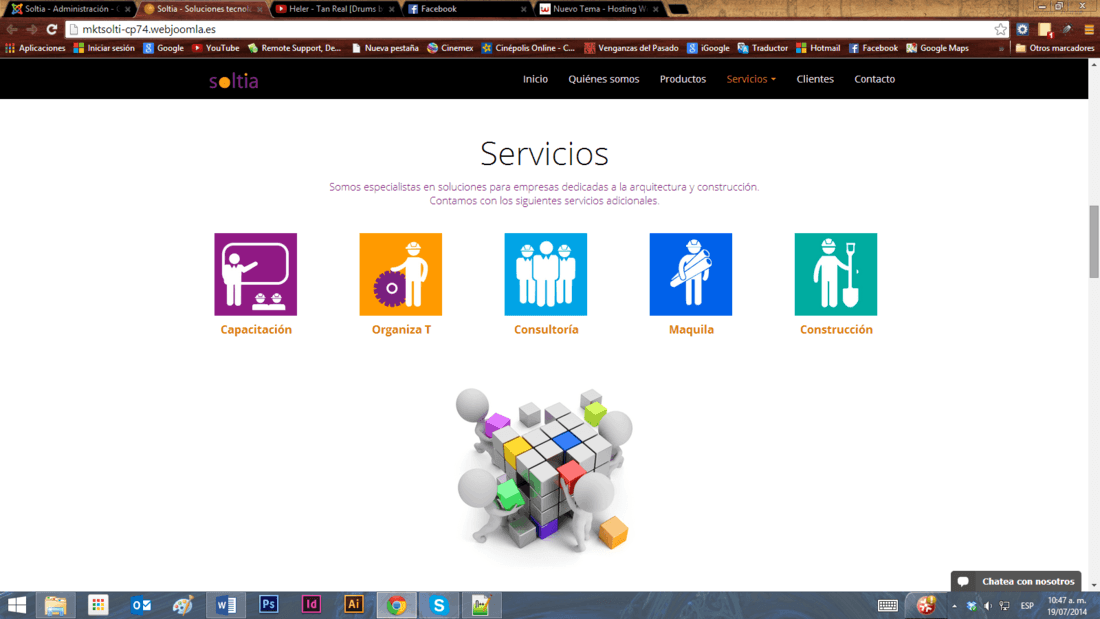Open the Nueva pestaña bookmark
Viewport: 1100px width, 619px height.
coord(384,48)
